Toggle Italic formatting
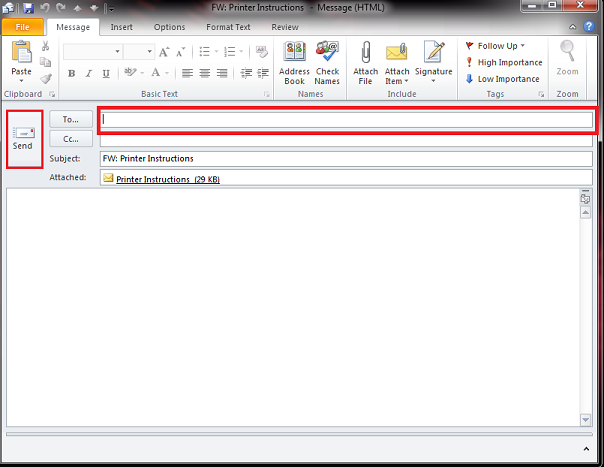The width and height of the screenshot is (604, 467). click(89, 73)
